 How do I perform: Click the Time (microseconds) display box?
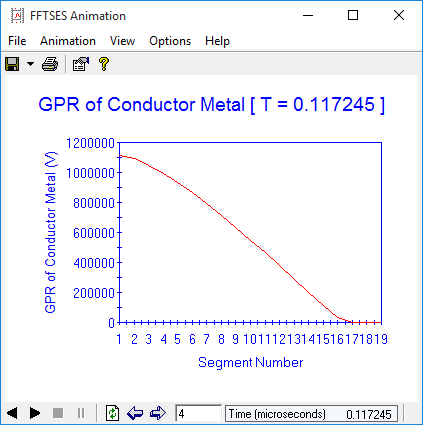tap(311, 414)
